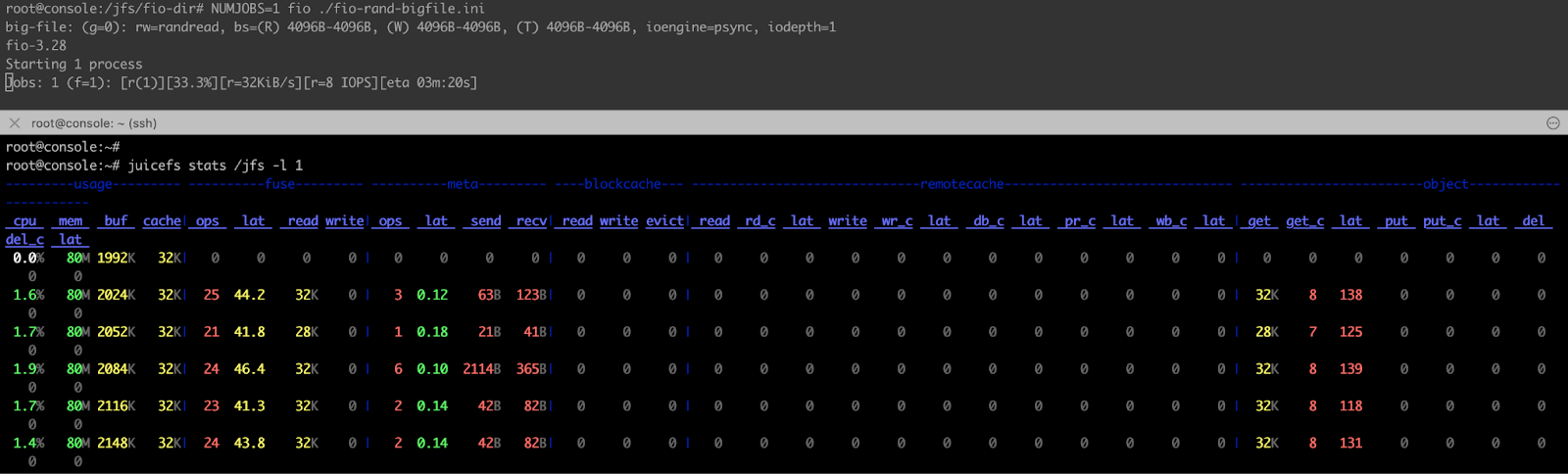1568x474 pixels.
Task: Click the root@console: ~ (ssh) pane title
Action: pyautogui.click(x=94, y=123)
